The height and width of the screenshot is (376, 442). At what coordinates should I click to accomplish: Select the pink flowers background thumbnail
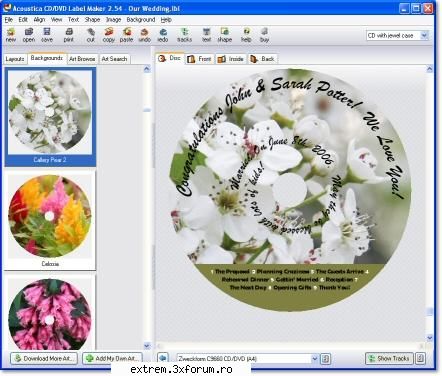pyautogui.click(x=50, y=313)
